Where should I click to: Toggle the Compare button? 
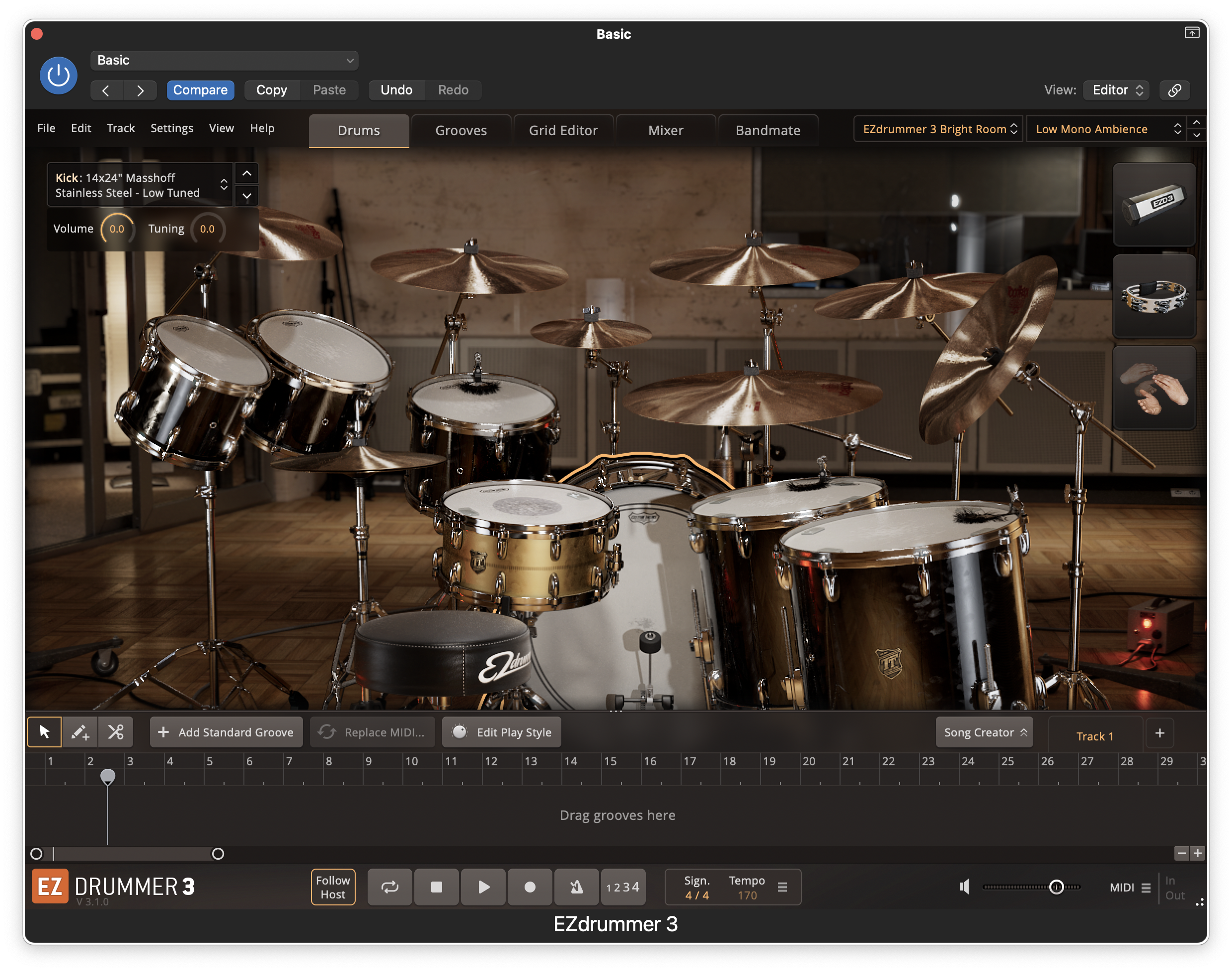pyautogui.click(x=200, y=90)
